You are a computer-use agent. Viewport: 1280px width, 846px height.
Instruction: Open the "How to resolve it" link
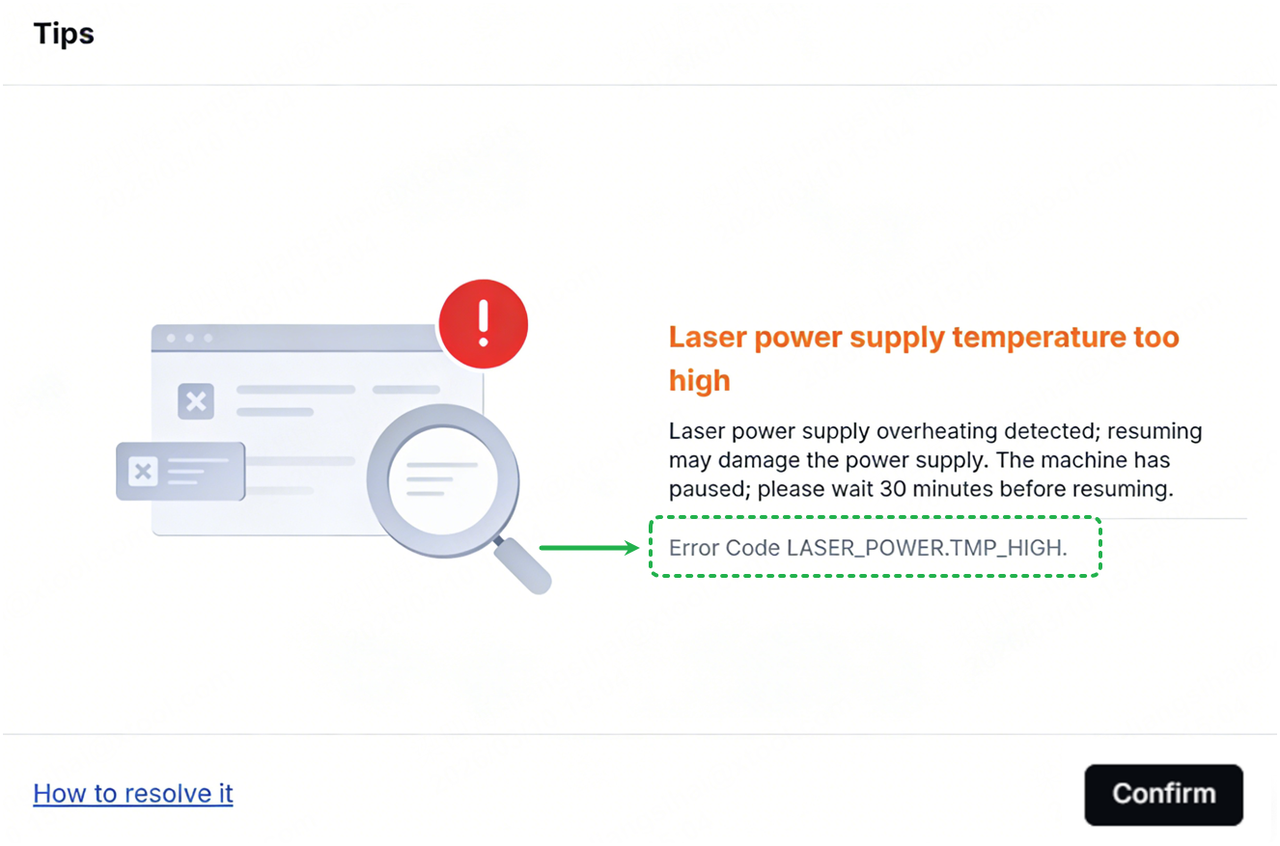click(133, 794)
